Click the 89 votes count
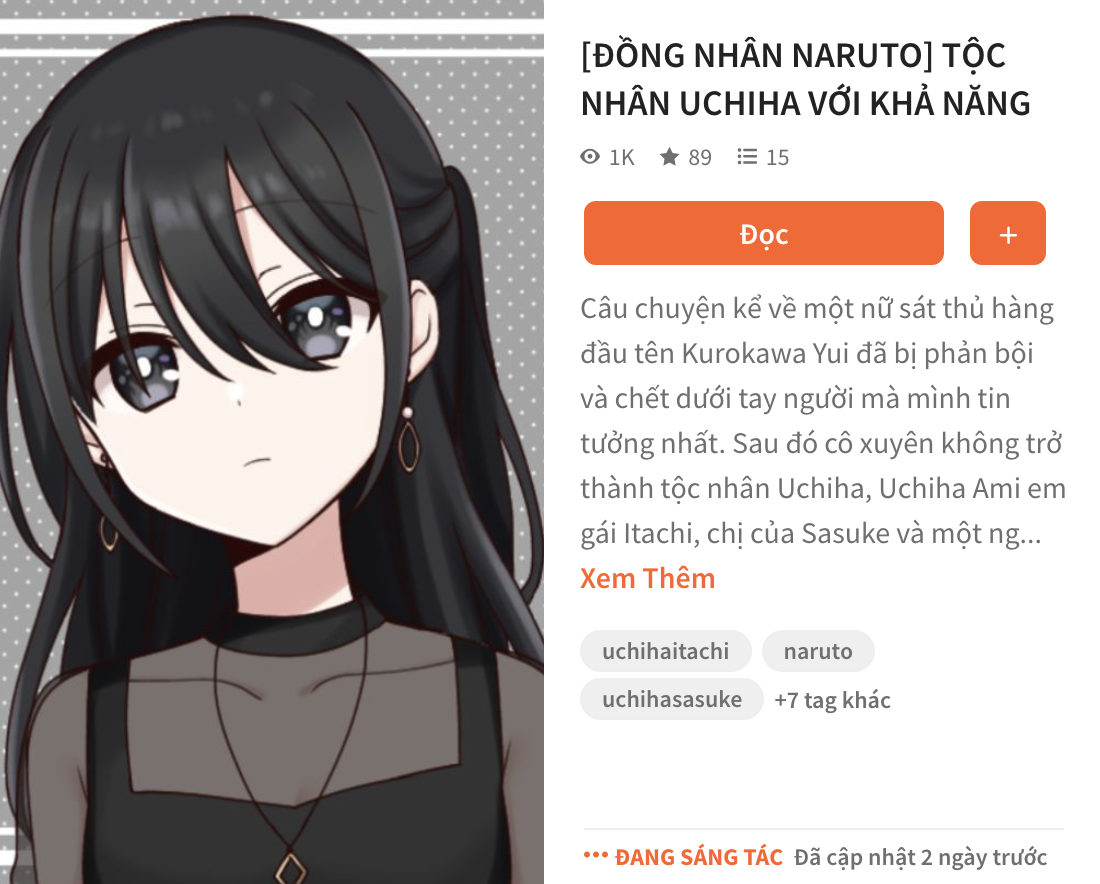 point(699,157)
